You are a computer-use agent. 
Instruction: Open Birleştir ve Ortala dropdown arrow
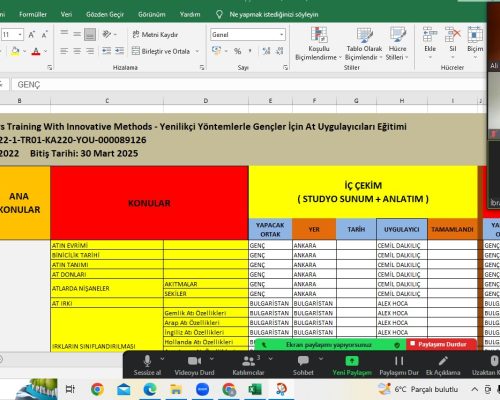click(x=197, y=51)
